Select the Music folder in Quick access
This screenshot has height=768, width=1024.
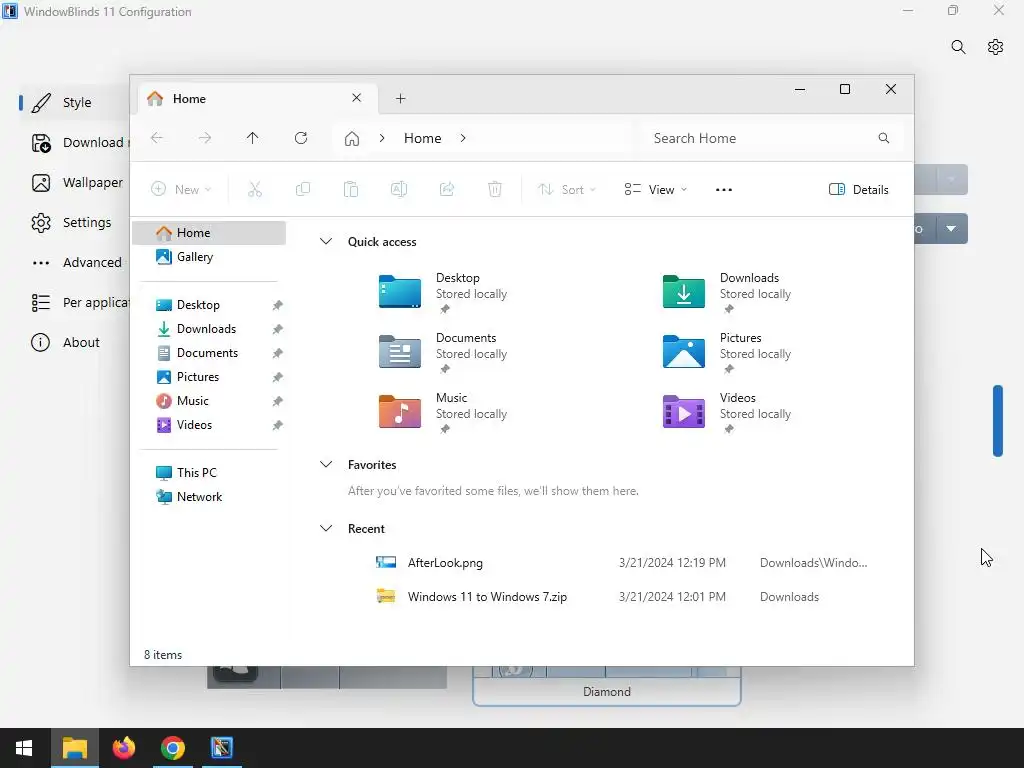(444, 413)
